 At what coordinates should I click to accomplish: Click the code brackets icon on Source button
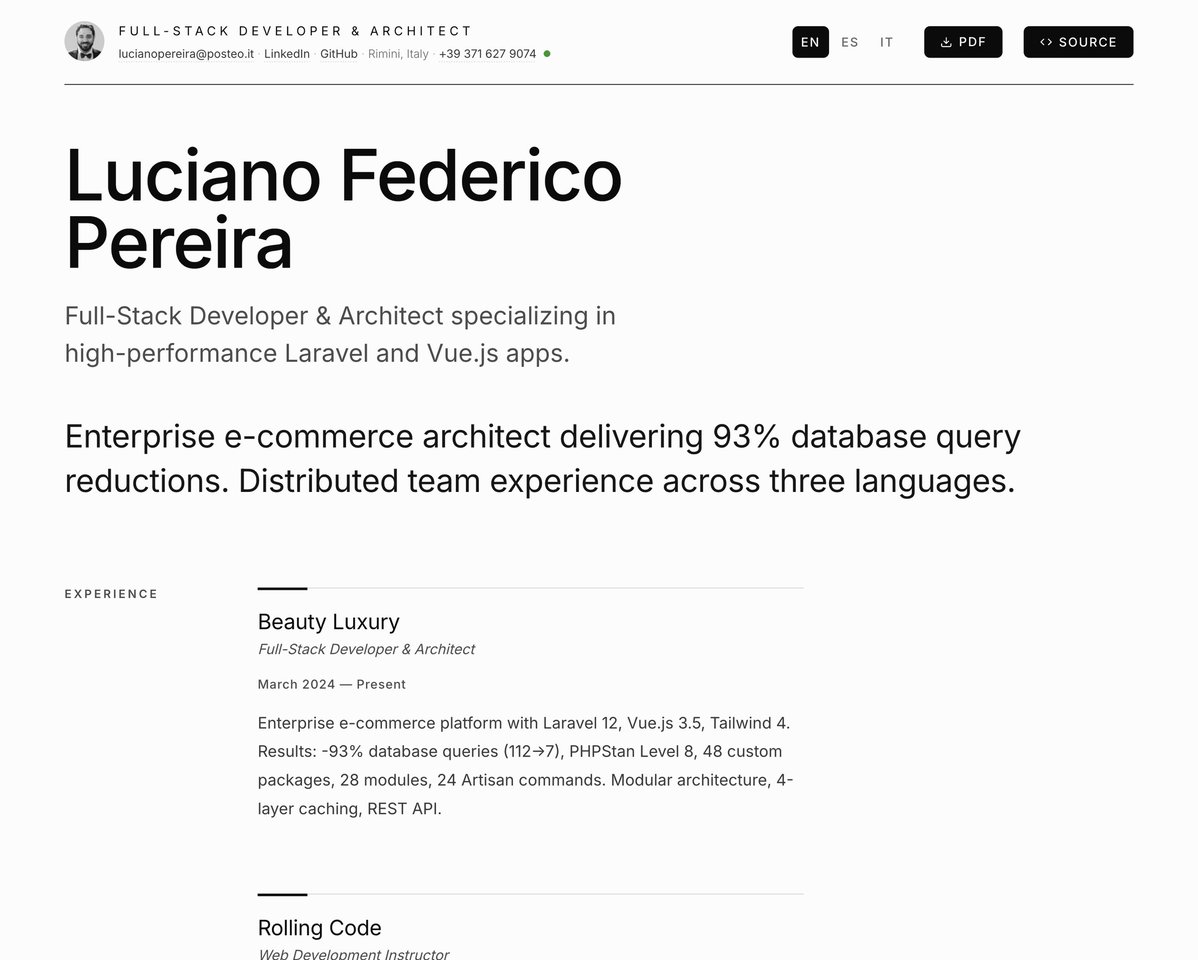tap(1046, 42)
